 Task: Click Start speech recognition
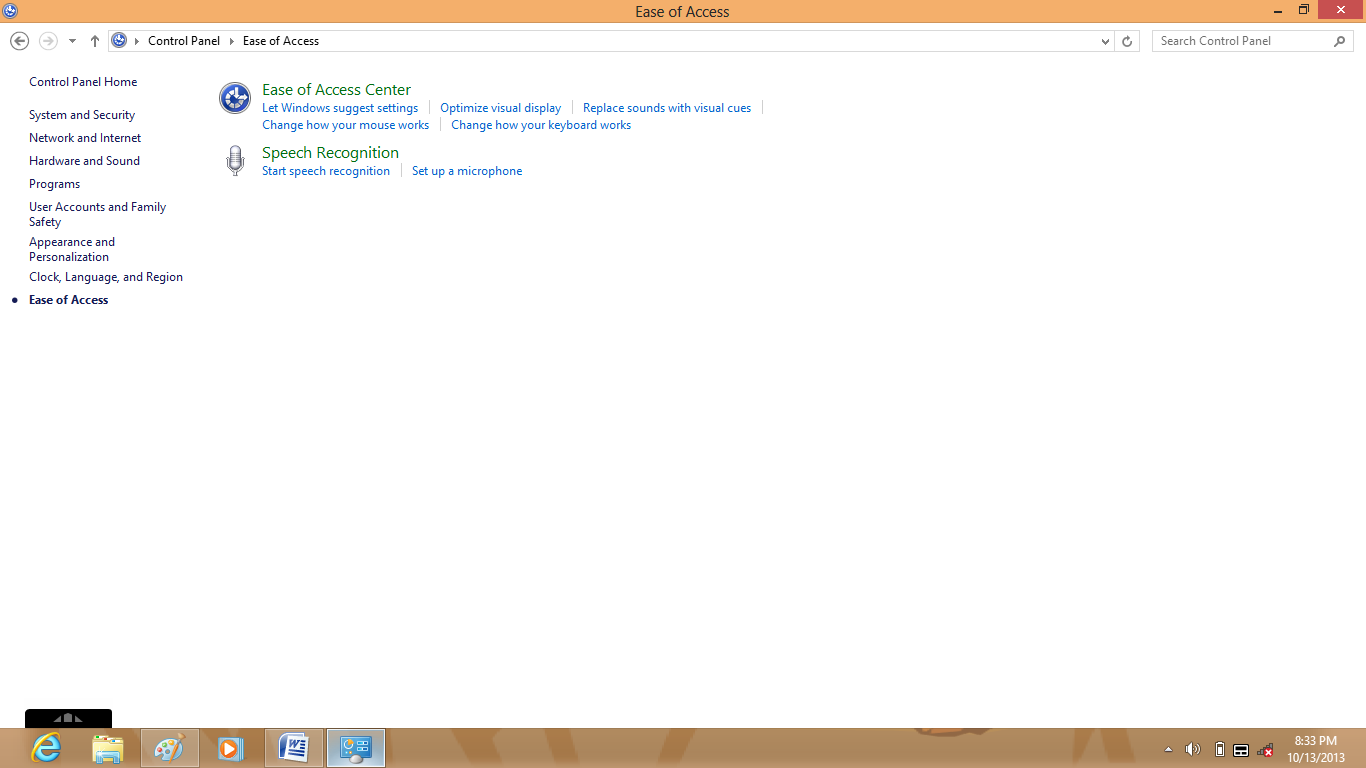point(326,171)
